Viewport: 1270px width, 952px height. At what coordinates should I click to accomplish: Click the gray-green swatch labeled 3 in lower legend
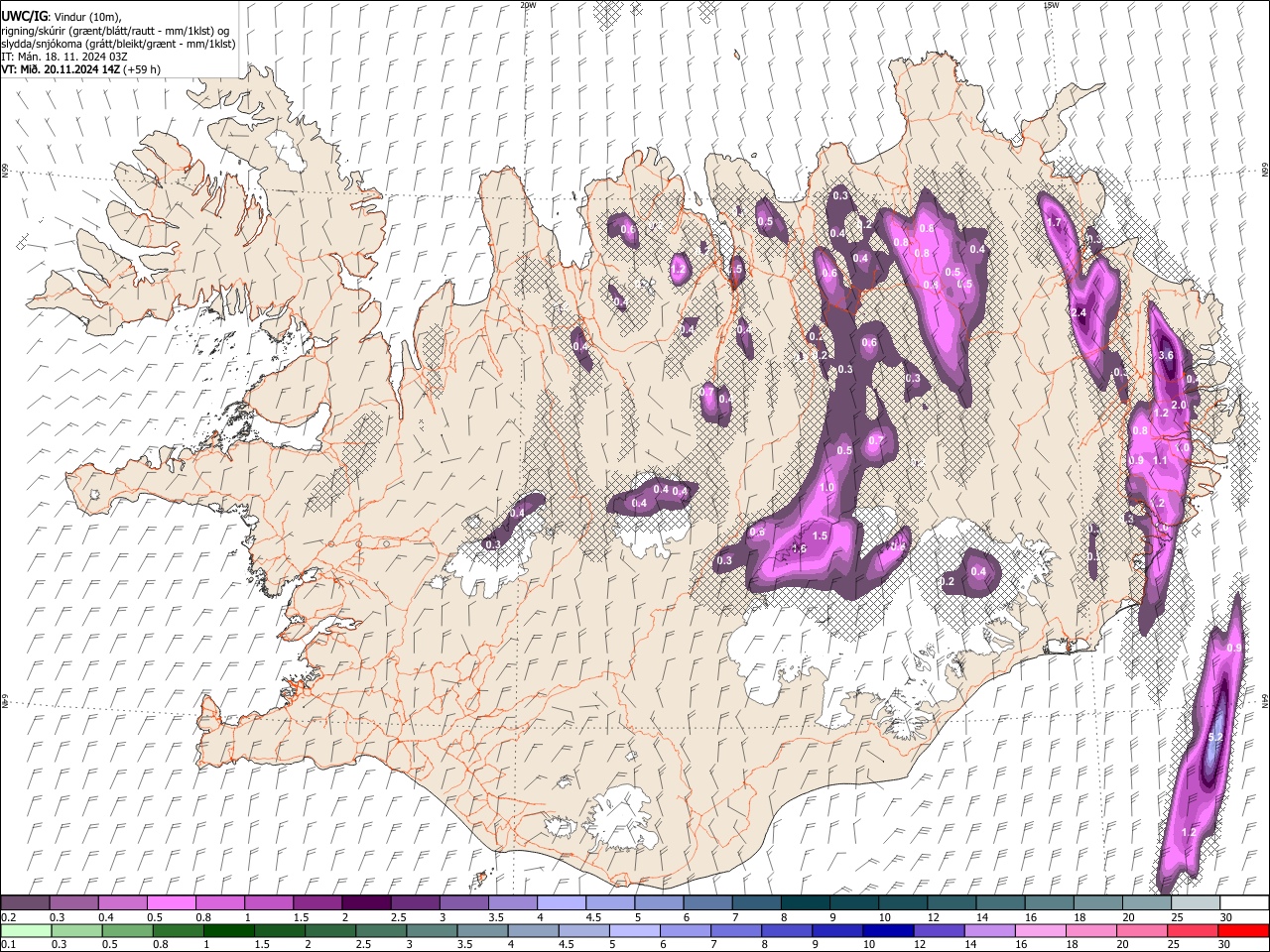[x=431, y=931]
